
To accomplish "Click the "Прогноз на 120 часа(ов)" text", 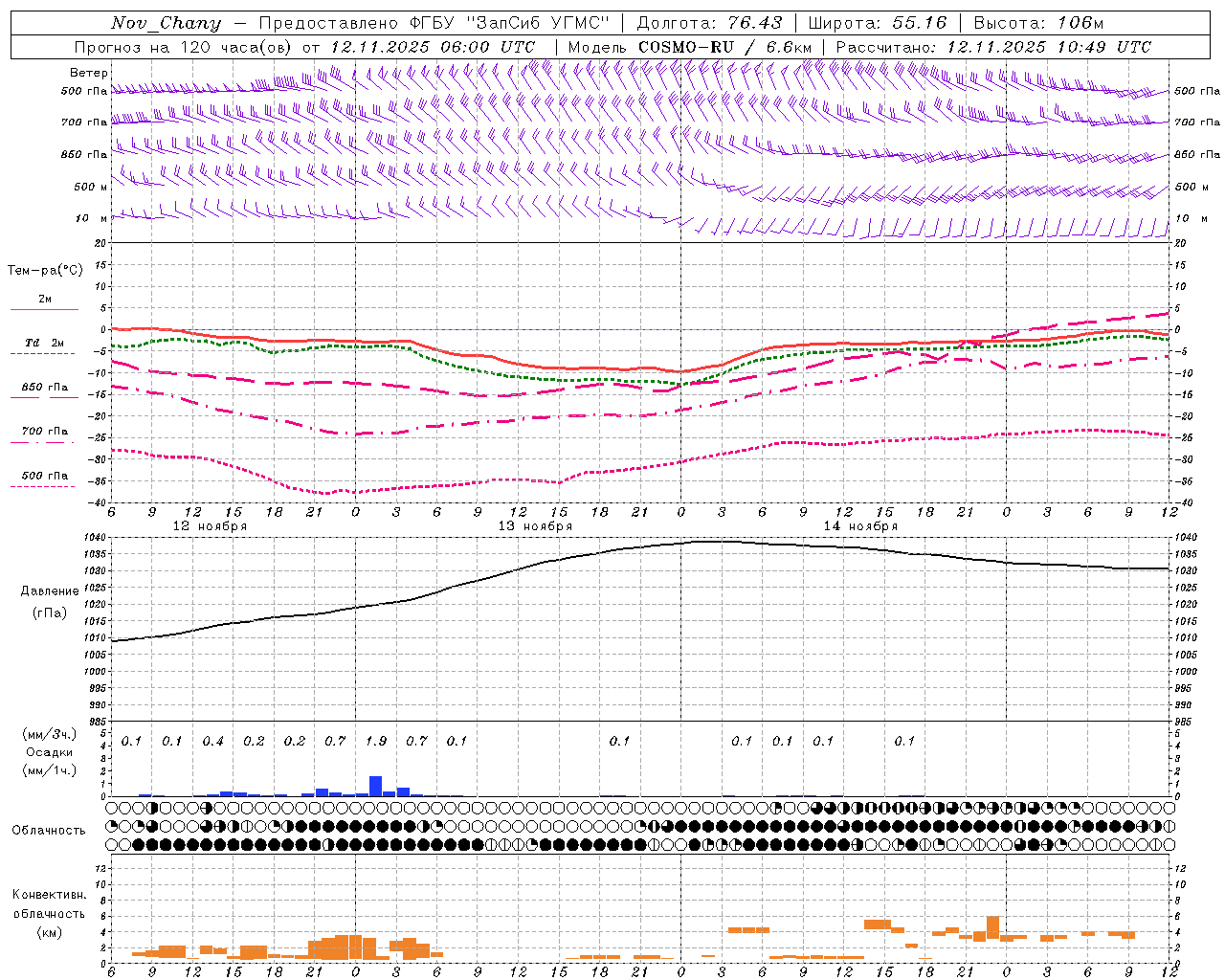I will click(184, 47).
